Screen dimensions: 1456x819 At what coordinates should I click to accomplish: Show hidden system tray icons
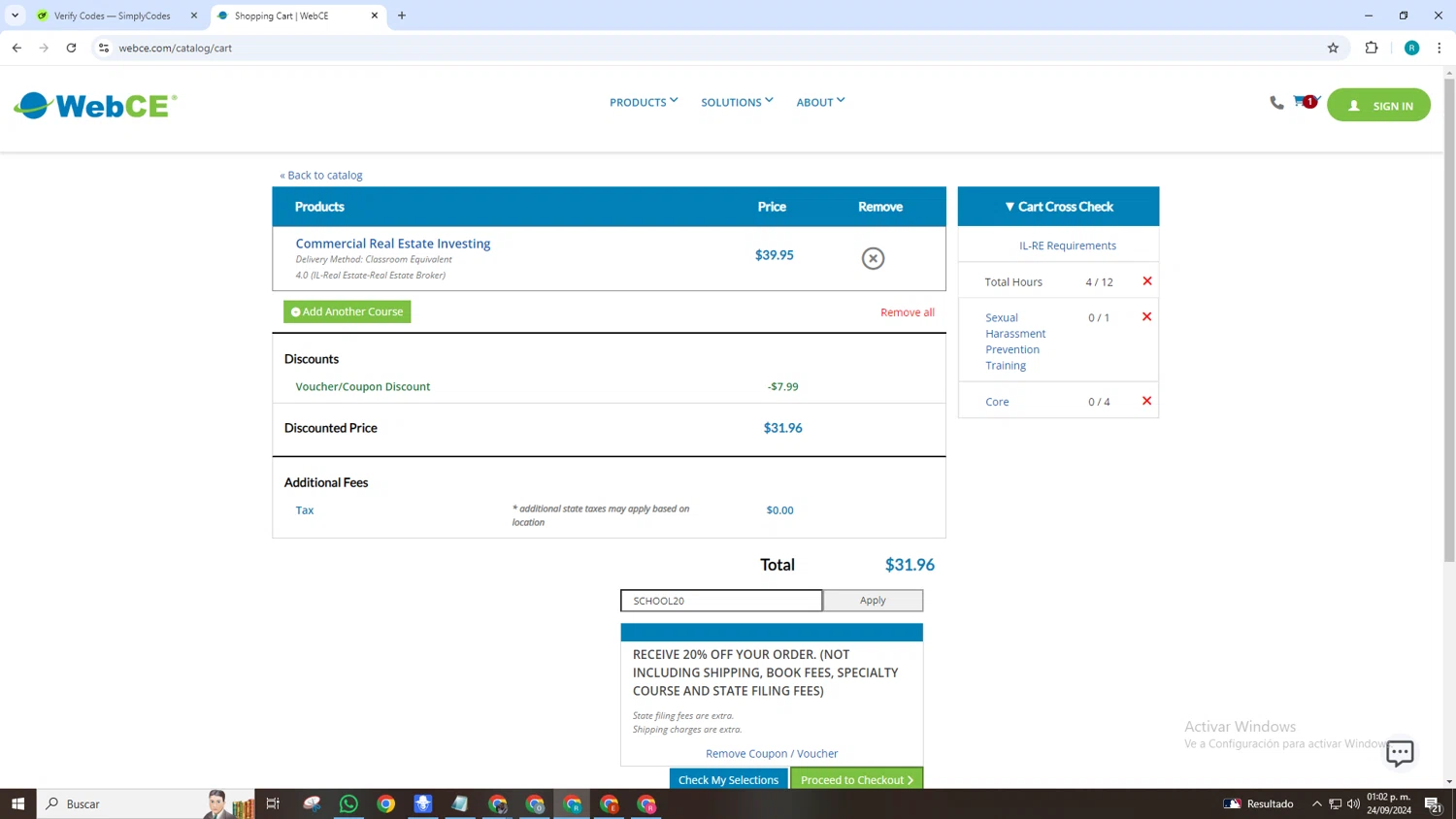1317,803
